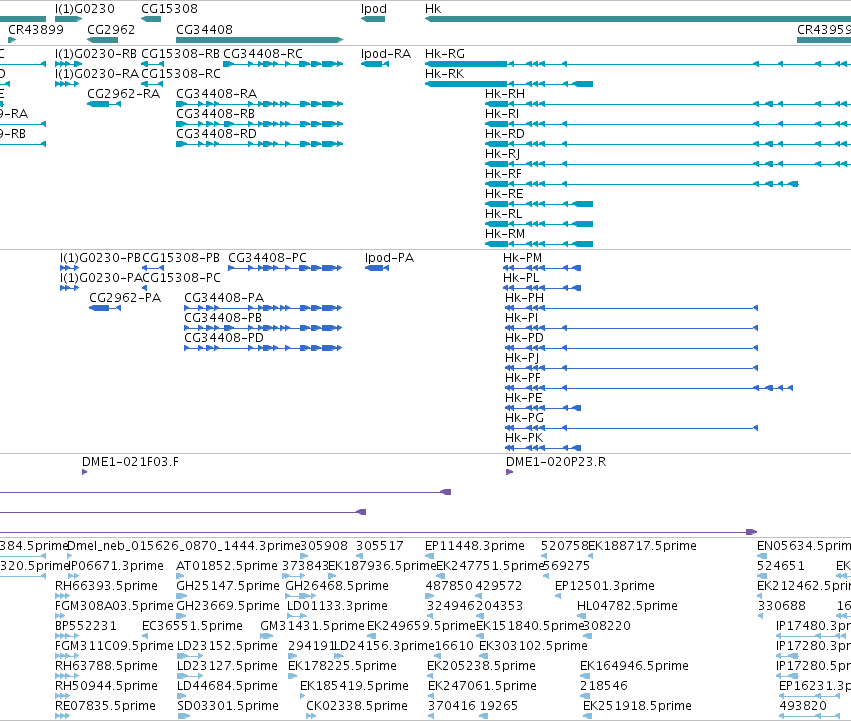Click the Hk-RE transcript label
This screenshot has width=851, height=721.
pyautogui.click(x=504, y=194)
